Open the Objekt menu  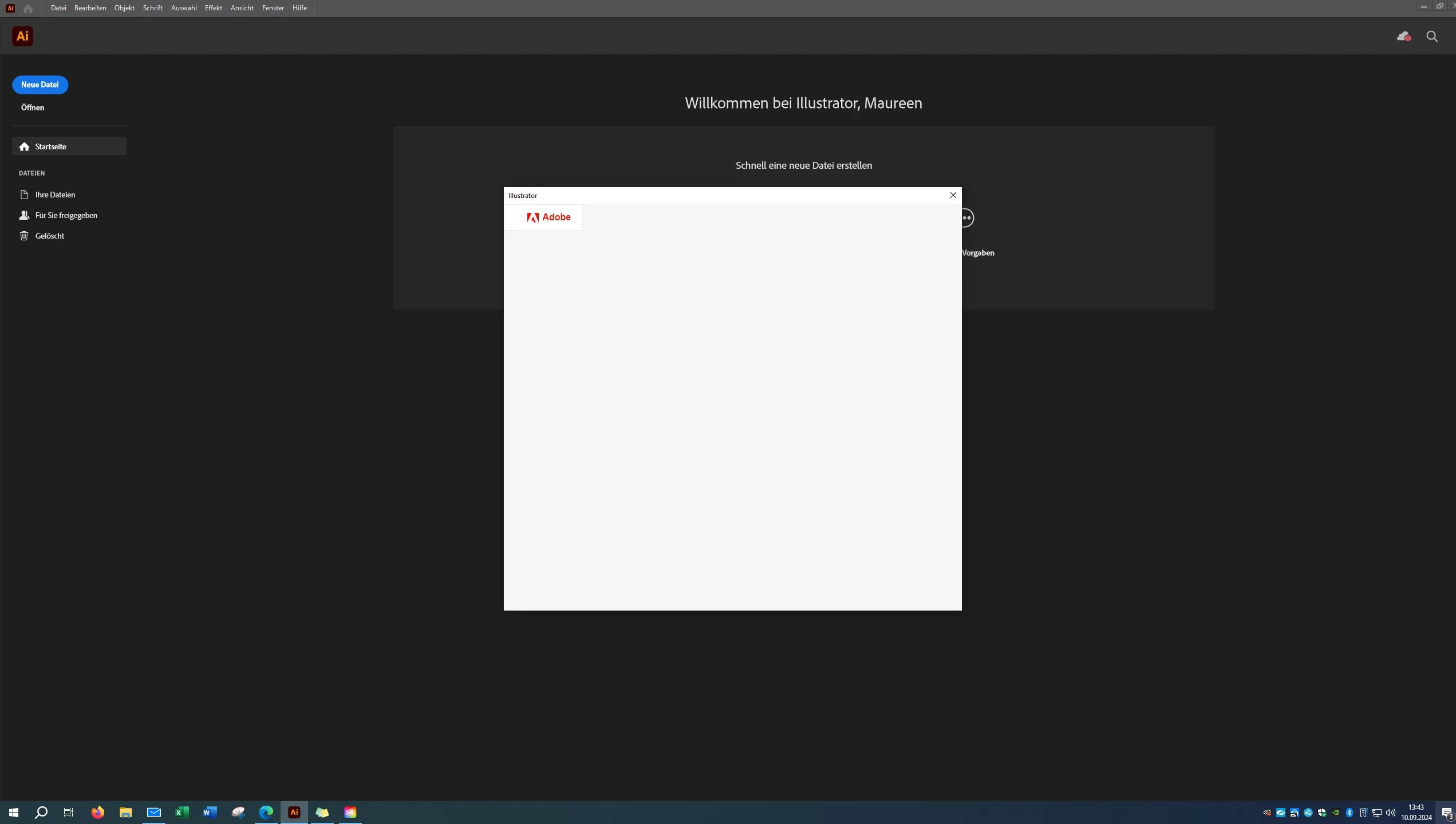click(x=124, y=8)
